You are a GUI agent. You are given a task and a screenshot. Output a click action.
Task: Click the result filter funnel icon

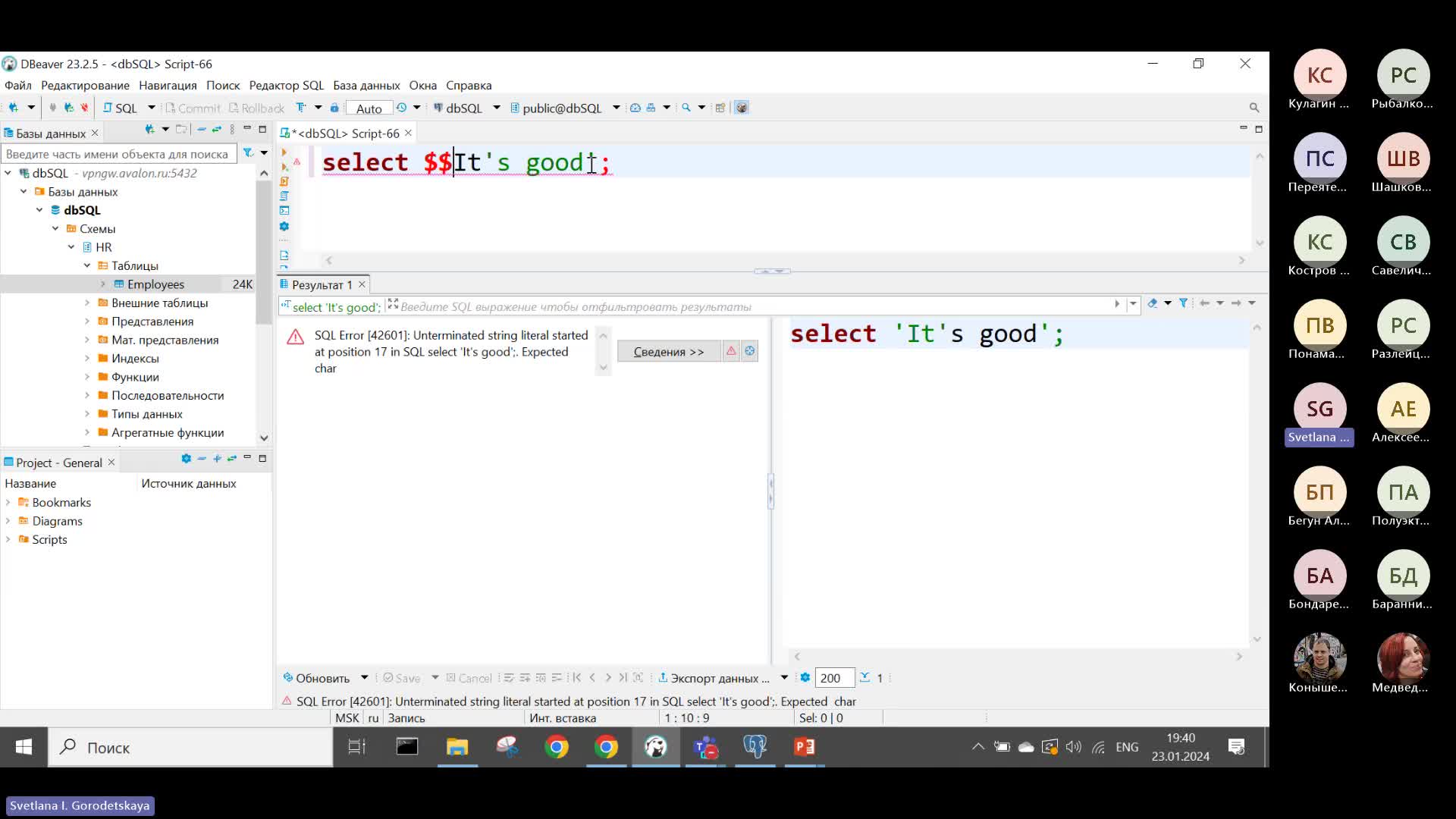(1183, 303)
